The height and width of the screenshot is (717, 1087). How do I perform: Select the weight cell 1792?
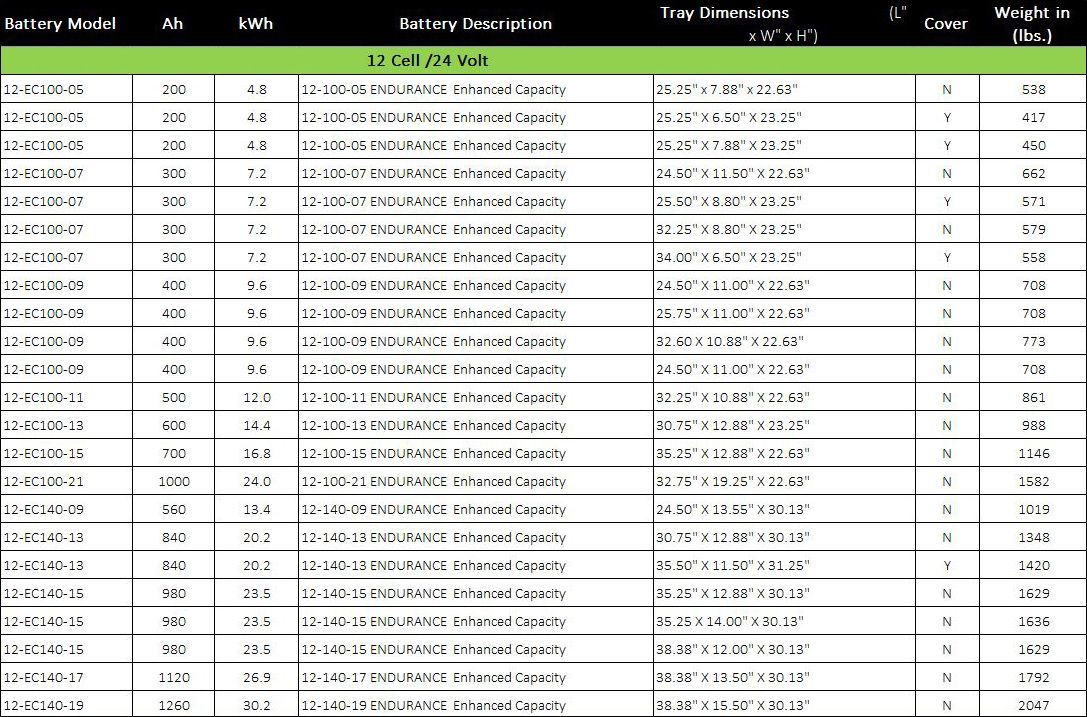point(1033,677)
